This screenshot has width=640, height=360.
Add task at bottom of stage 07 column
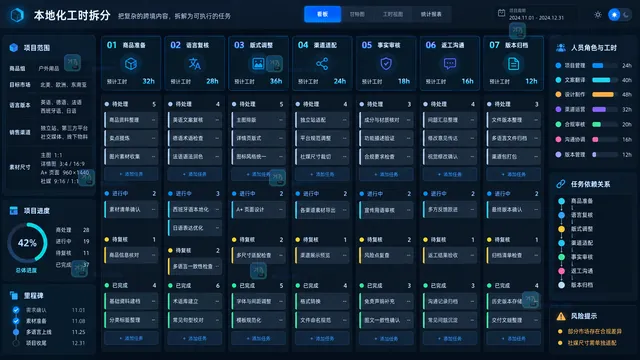(513, 338)
